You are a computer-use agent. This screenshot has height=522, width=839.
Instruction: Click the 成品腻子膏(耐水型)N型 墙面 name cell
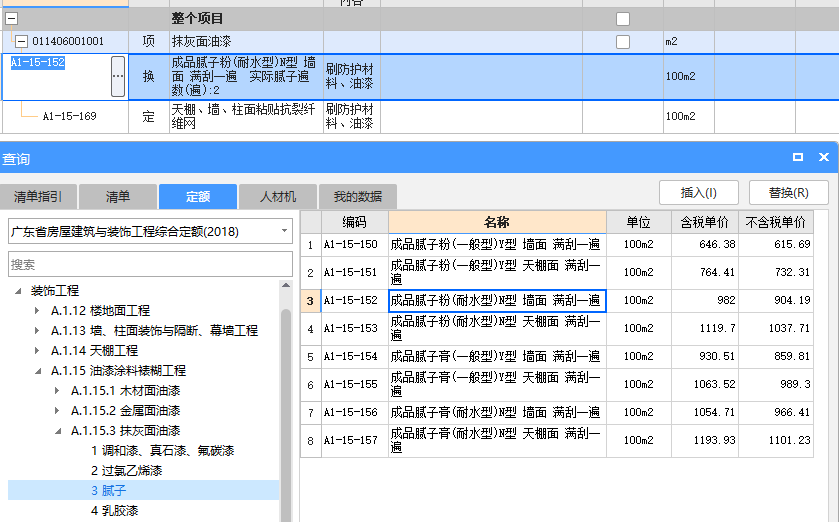coord(497,412)
